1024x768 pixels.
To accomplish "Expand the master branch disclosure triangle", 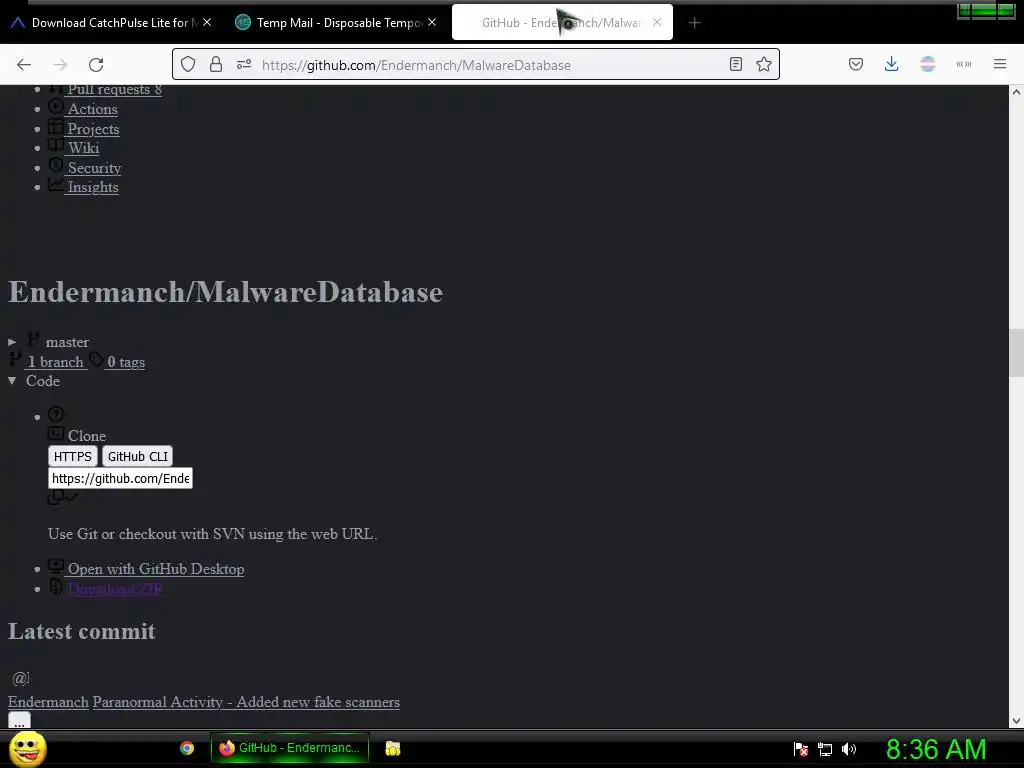I will point(12,342).
